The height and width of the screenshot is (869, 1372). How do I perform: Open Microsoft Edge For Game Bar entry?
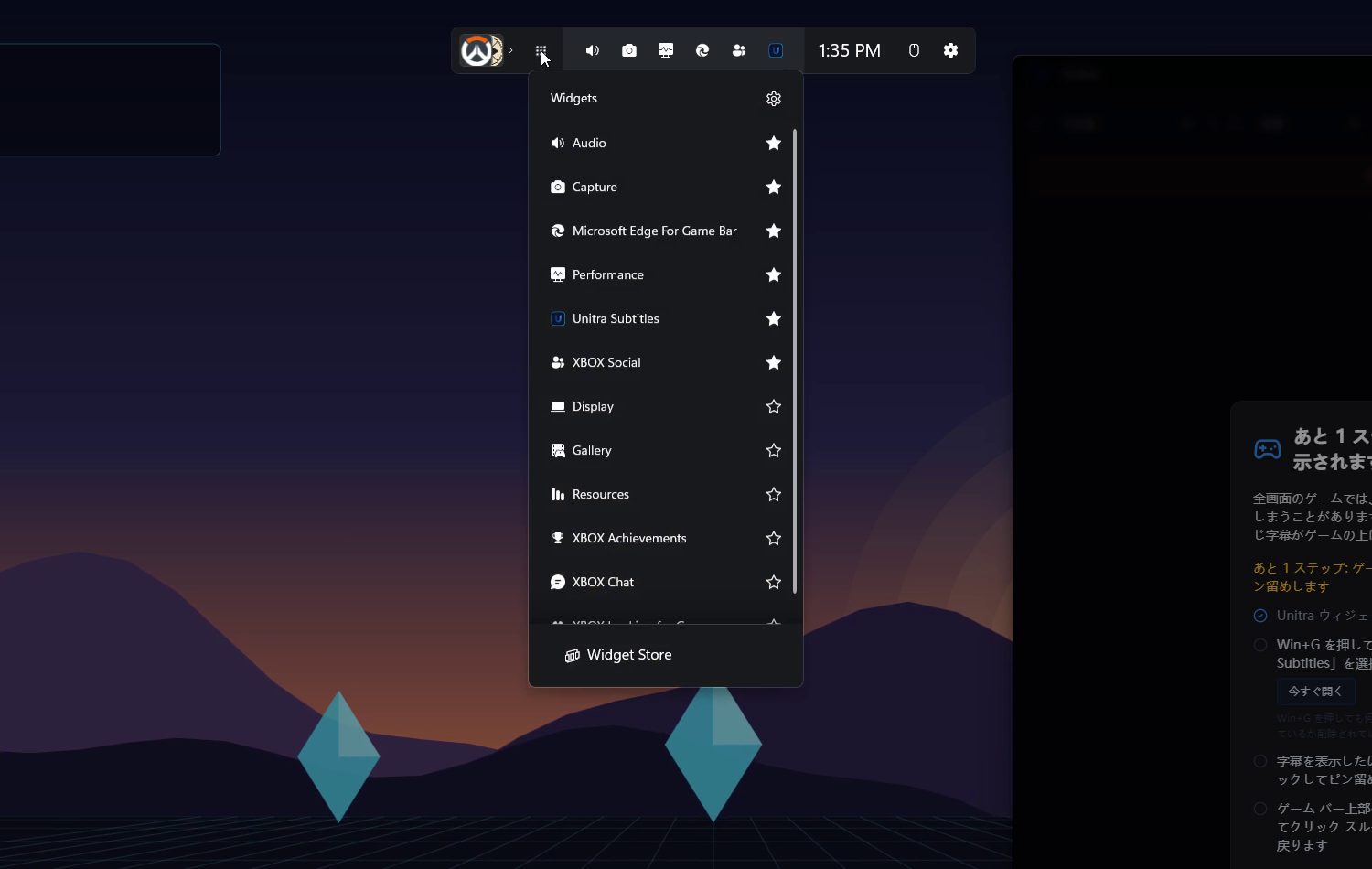649,231
